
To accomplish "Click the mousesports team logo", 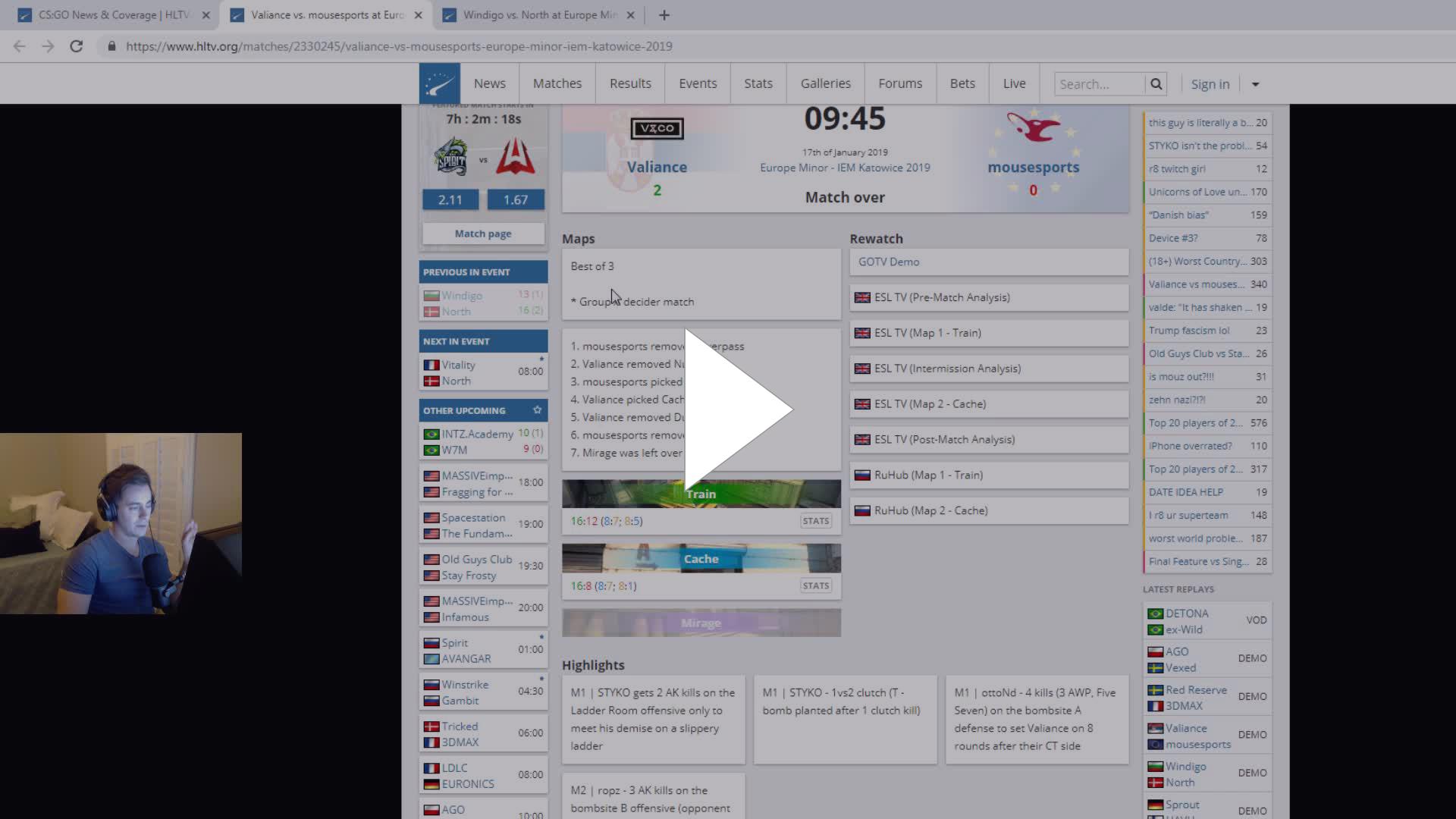I will (x=1033, y=127).
